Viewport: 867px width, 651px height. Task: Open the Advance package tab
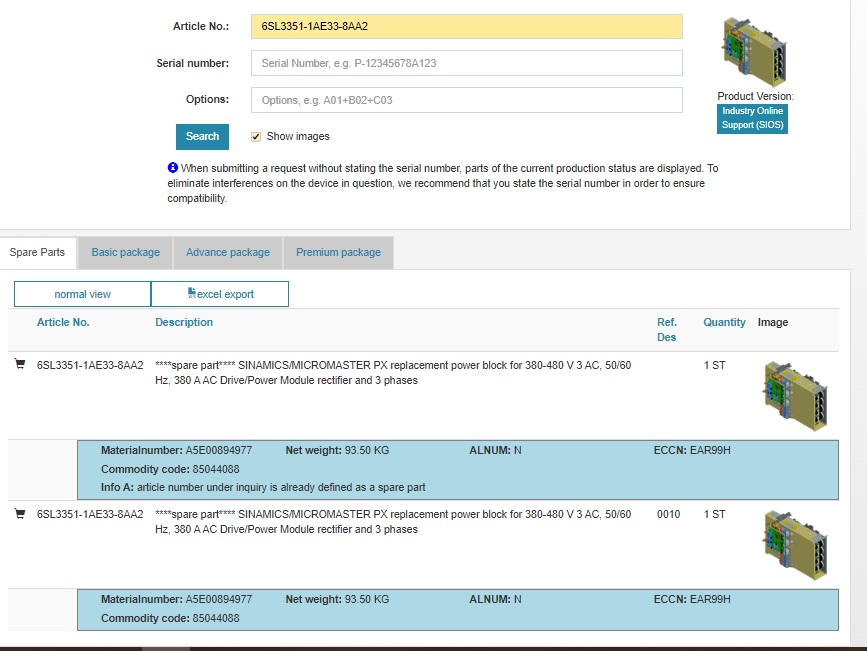click(228, 252)
